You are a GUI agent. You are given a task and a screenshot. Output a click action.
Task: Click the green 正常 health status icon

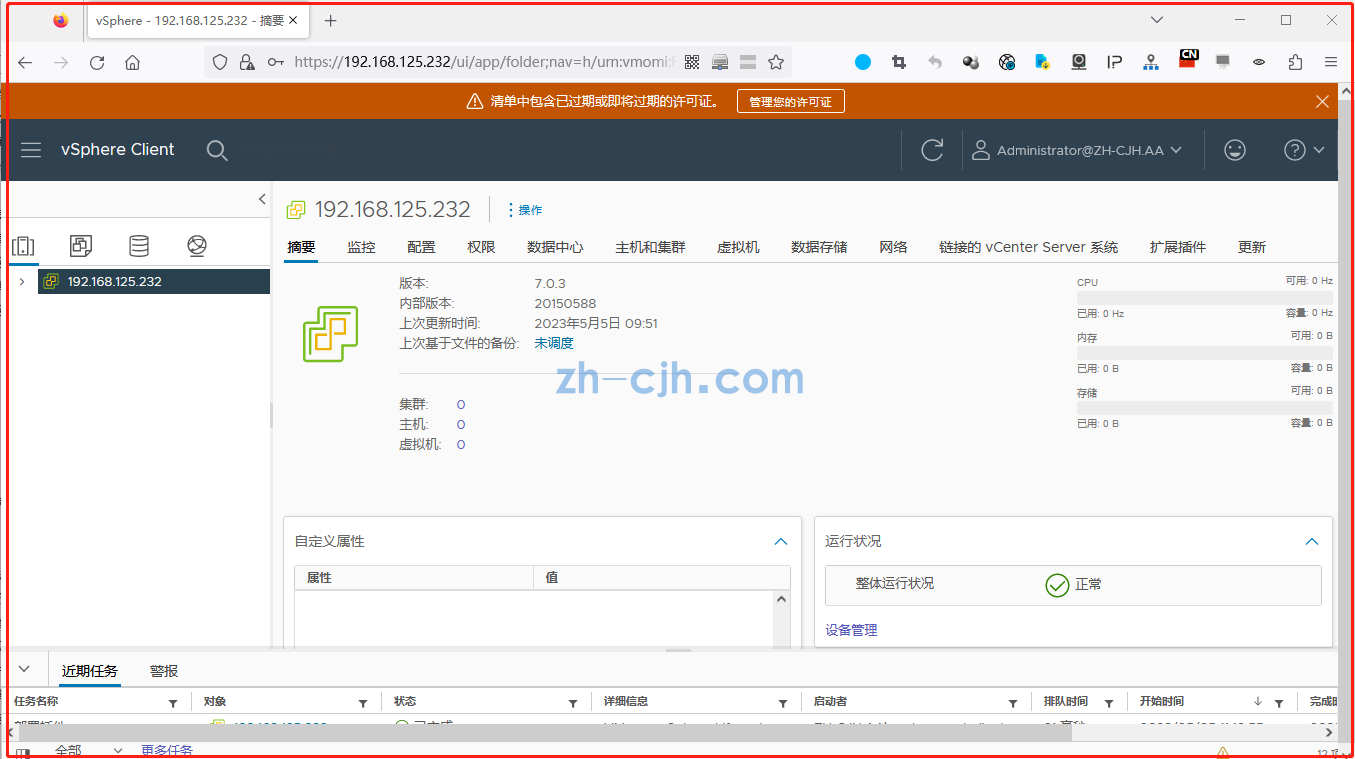pos(1057,585)
